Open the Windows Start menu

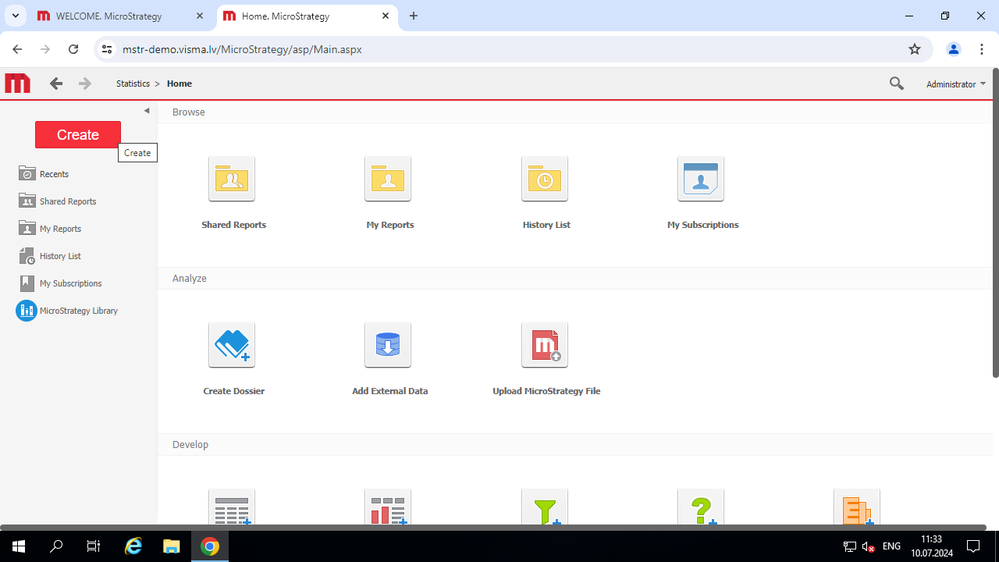pyautogui.click(x=18, y=546)
